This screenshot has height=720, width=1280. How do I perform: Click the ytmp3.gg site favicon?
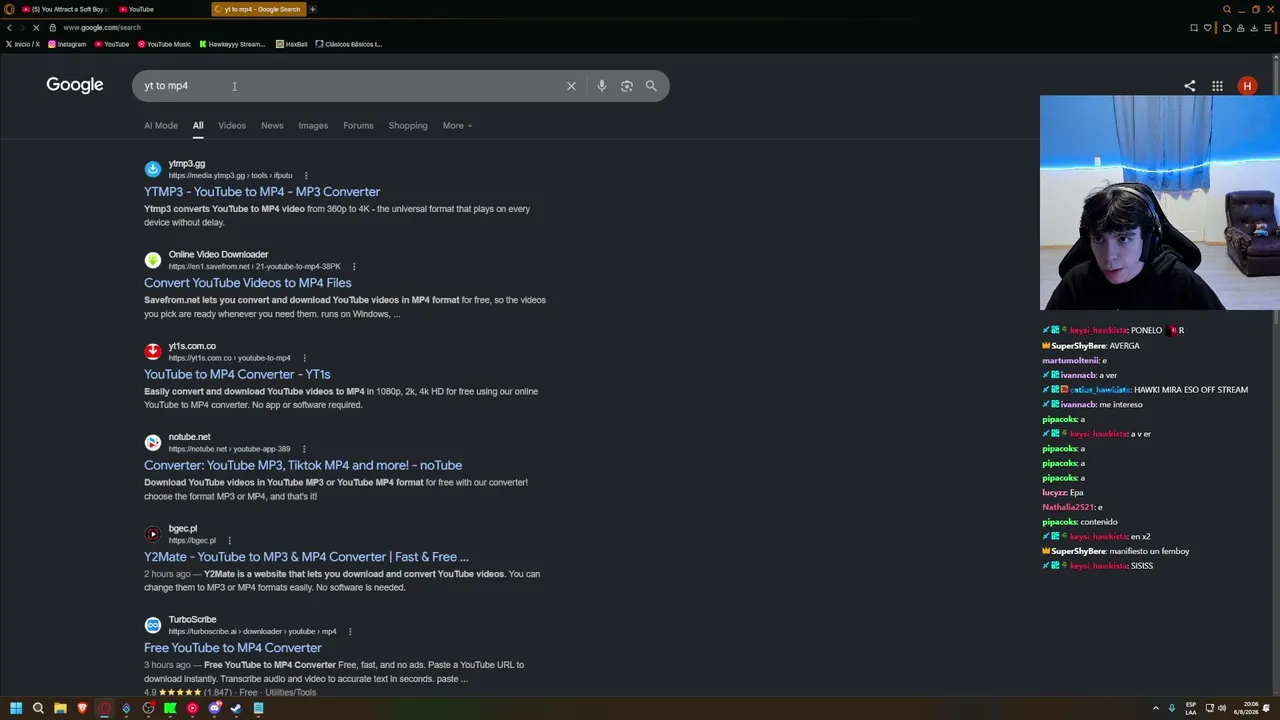pyautogui.click(x=152, y=169)
